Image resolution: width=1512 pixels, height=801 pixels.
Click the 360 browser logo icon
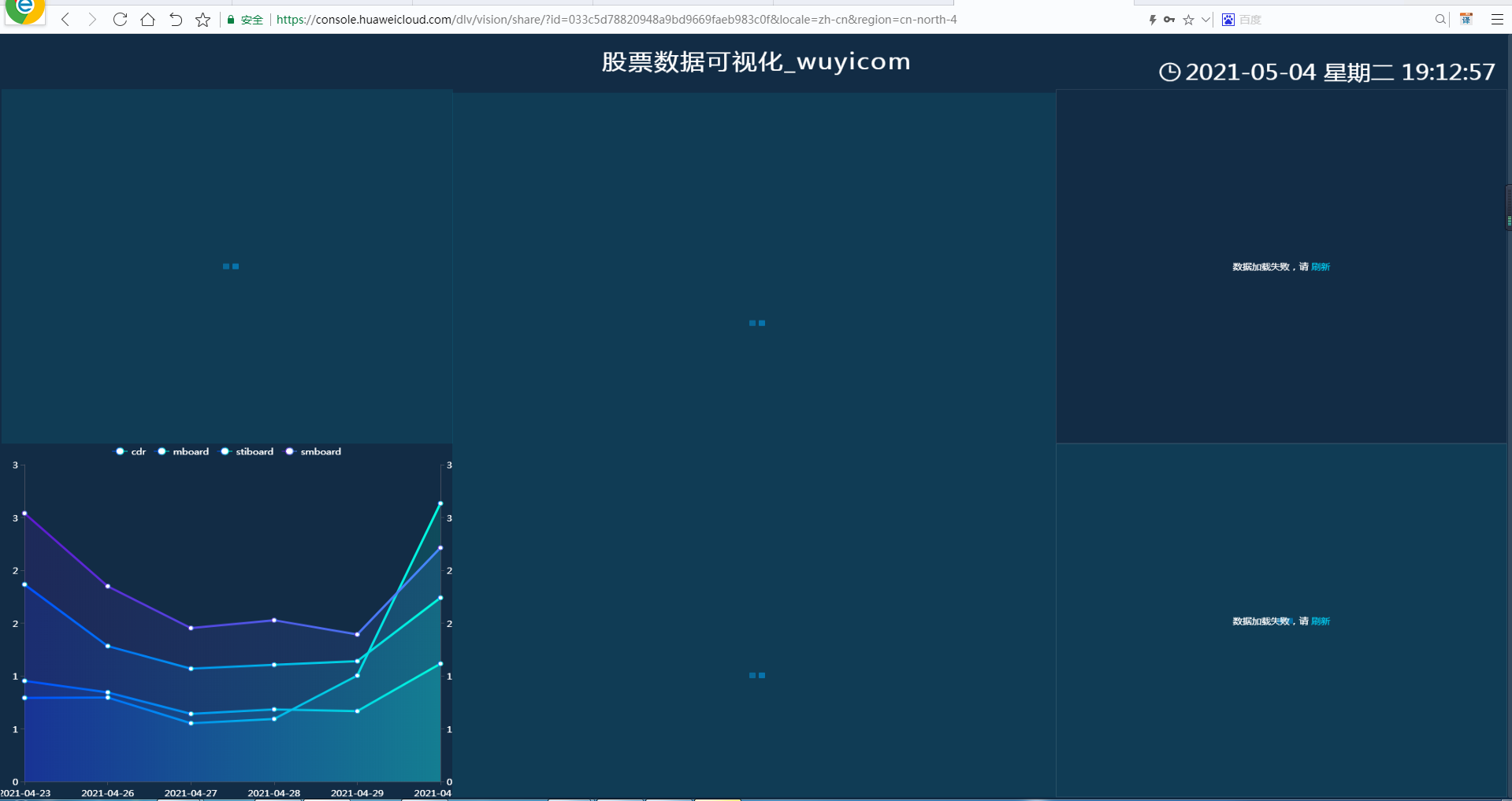(x=24, y=11)
